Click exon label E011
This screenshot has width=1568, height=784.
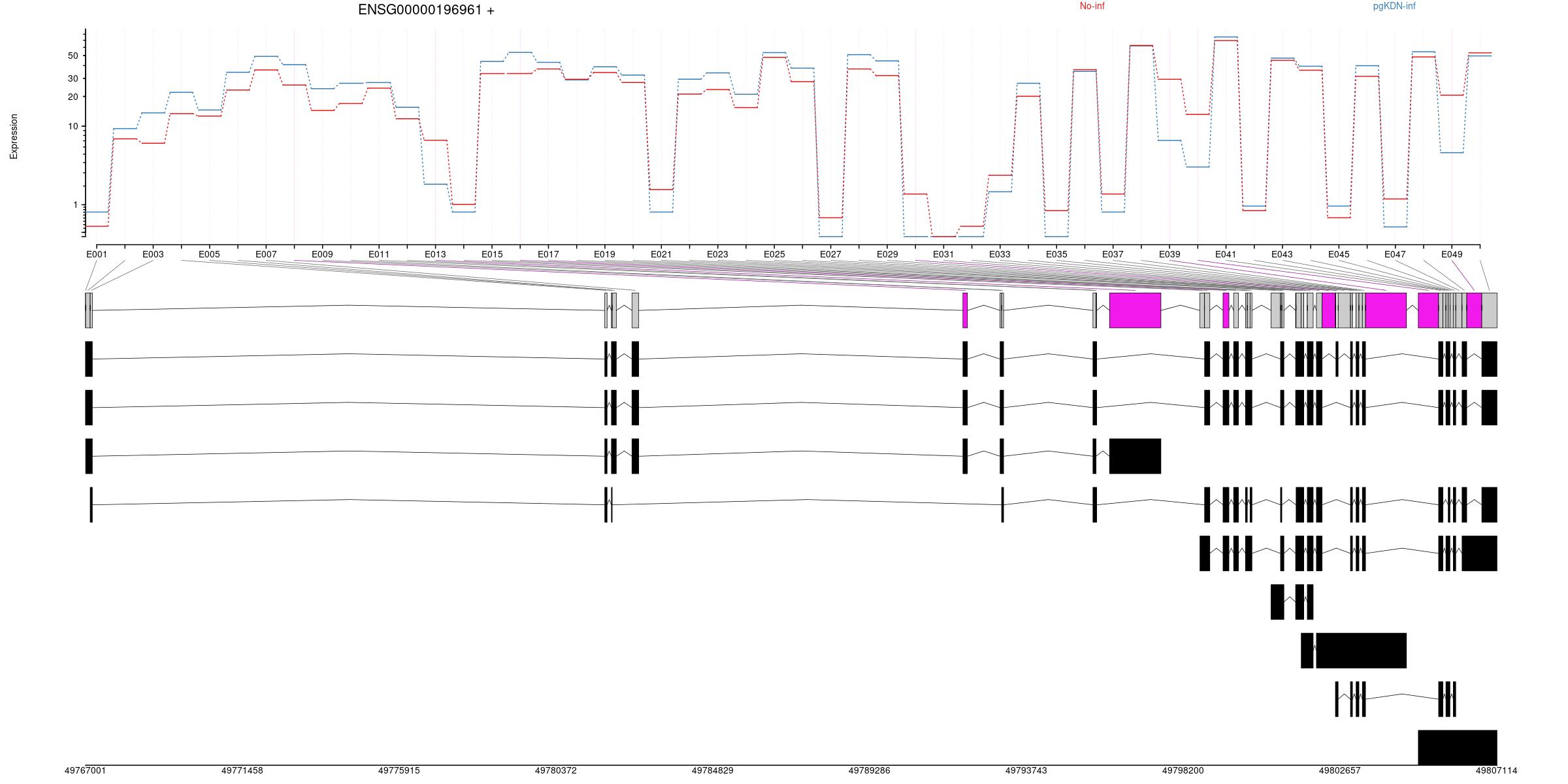click(379, 254)
